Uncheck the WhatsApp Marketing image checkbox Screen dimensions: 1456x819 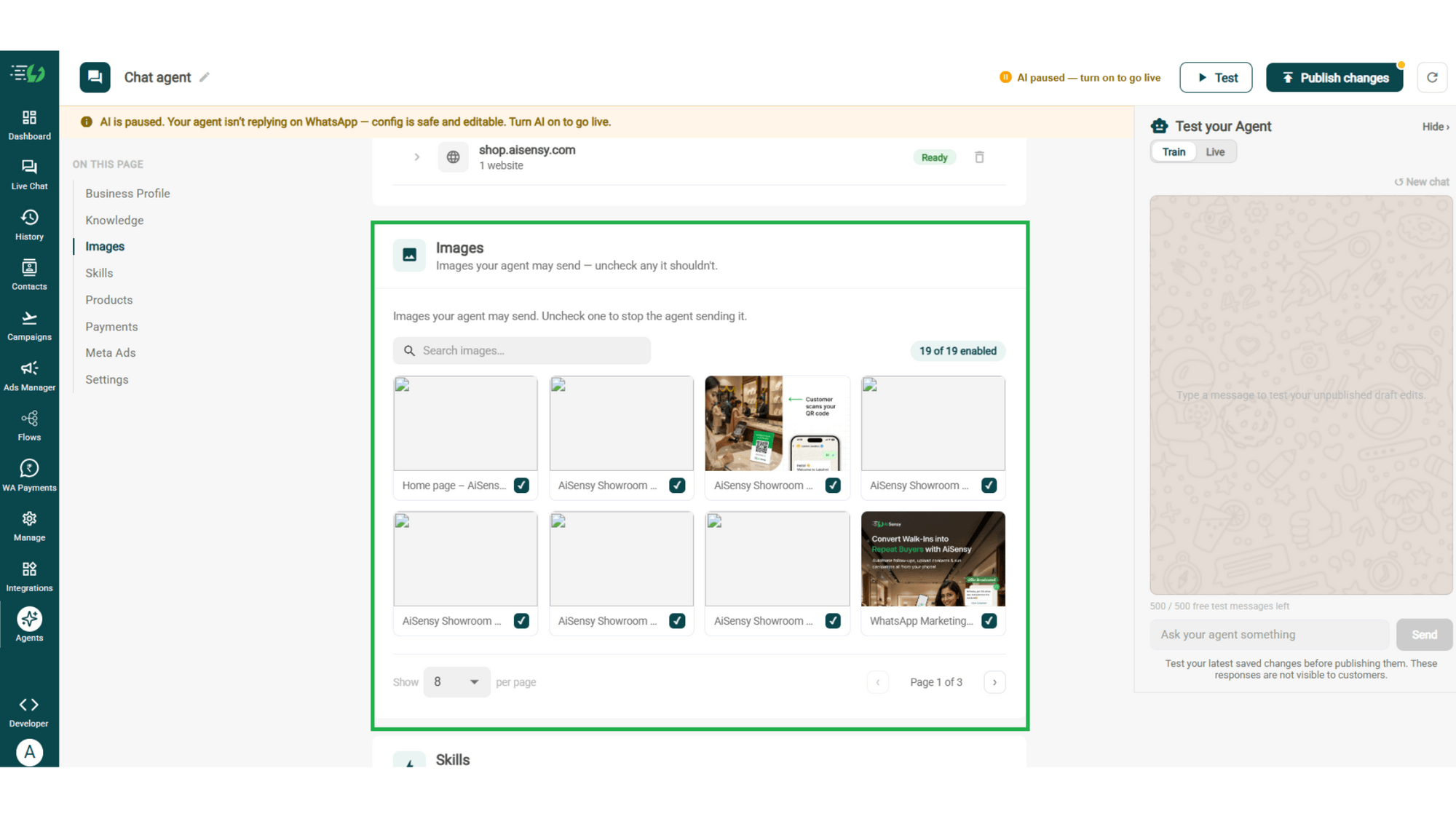(989, 621)
